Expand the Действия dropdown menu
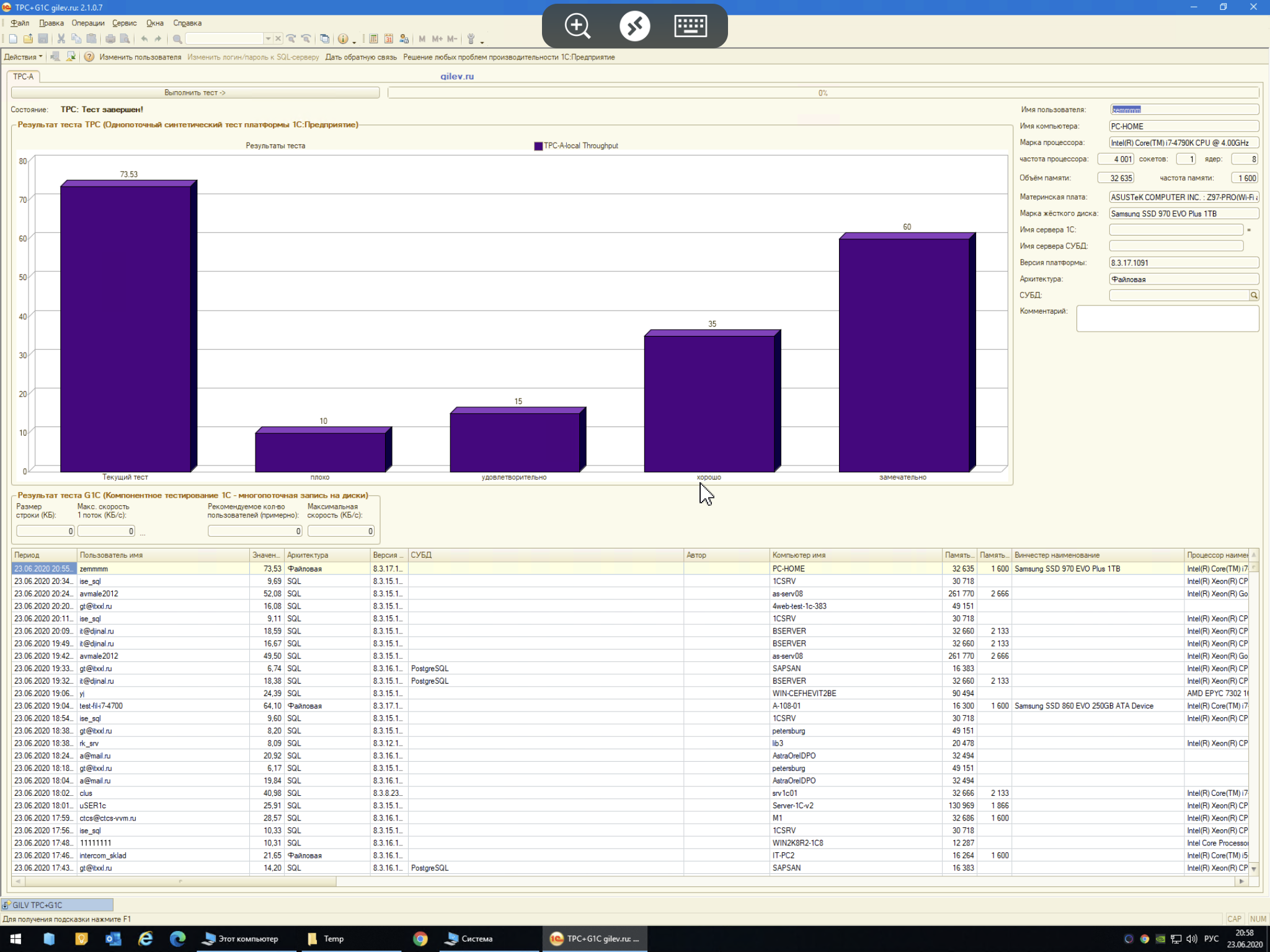Screen dimensions: 1270x952 pos(24,57)
